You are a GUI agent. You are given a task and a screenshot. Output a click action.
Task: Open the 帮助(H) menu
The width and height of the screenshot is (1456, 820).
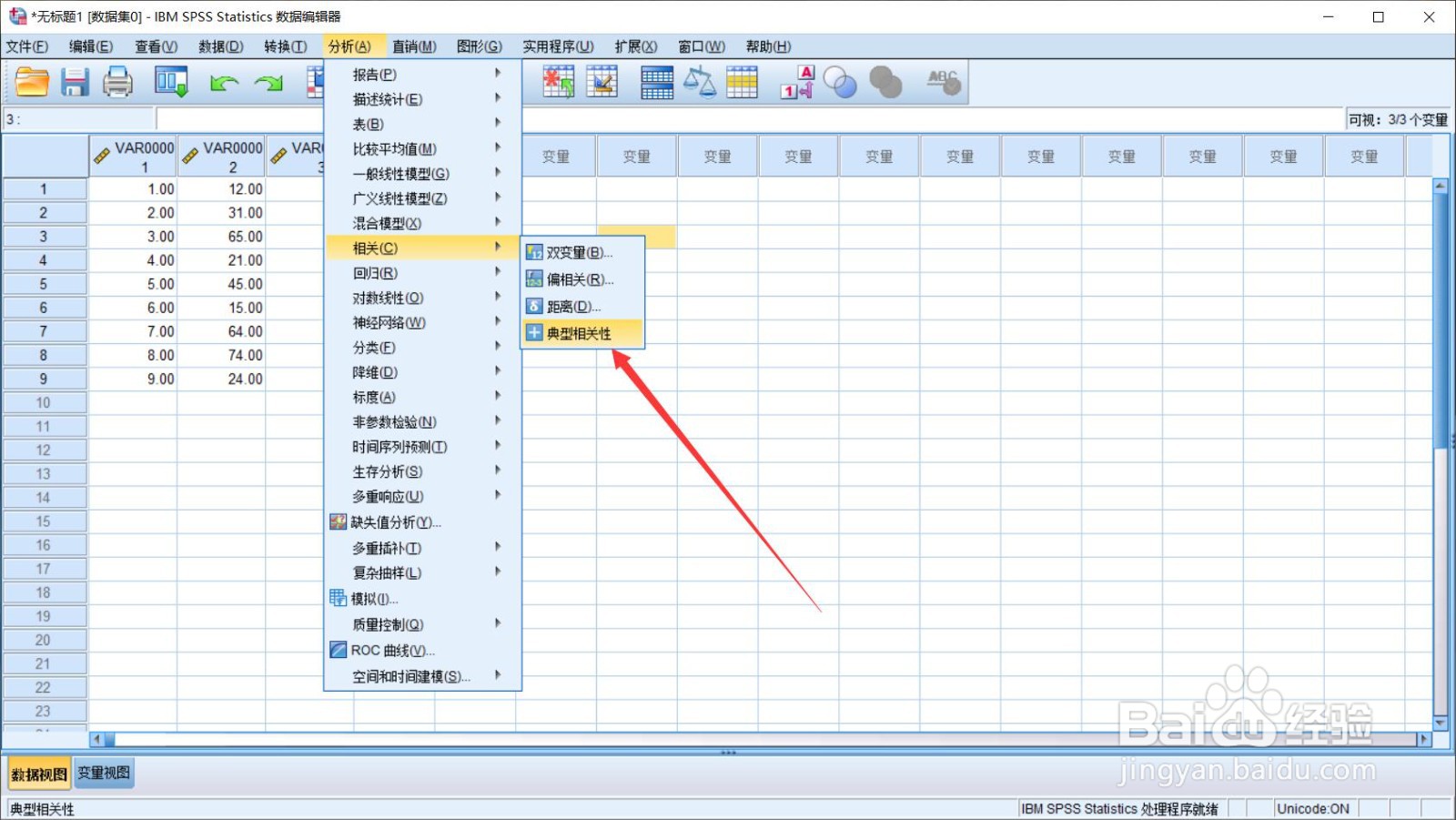768,46
